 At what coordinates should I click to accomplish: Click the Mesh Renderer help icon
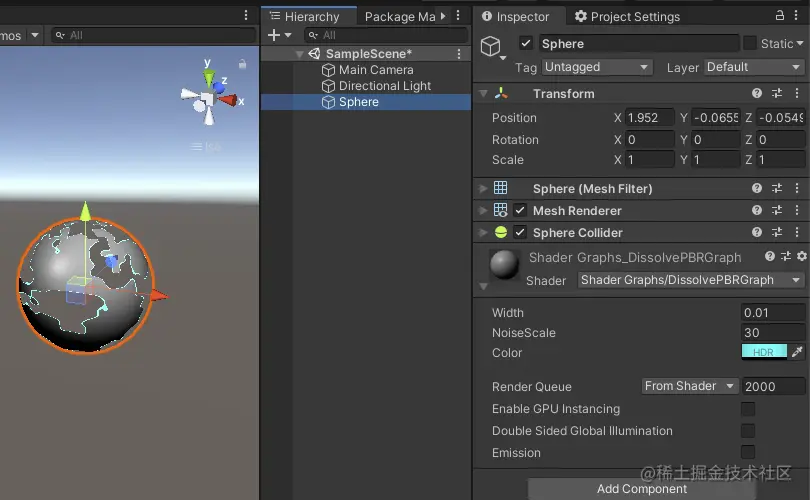click(x=757, y=210)
